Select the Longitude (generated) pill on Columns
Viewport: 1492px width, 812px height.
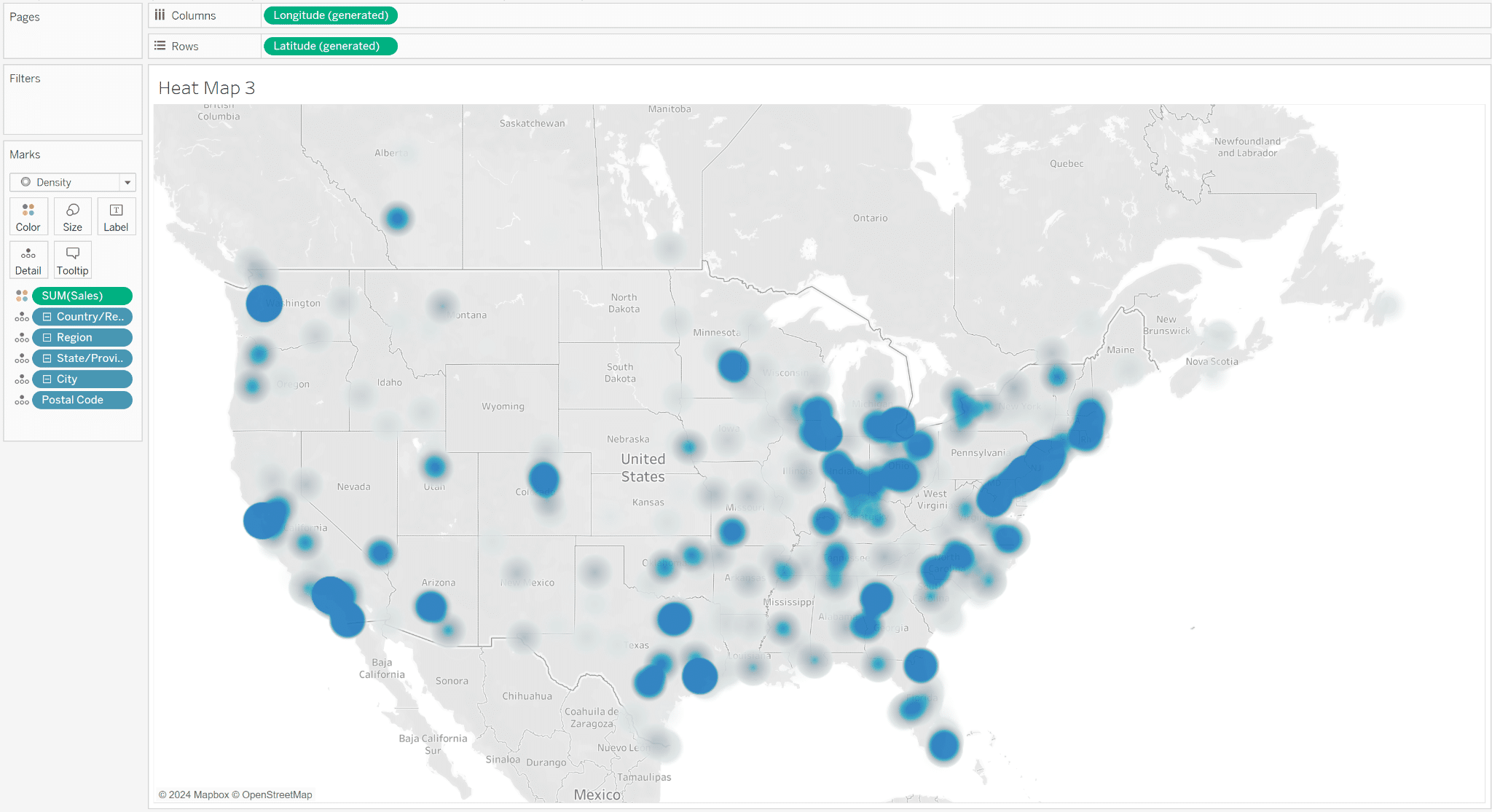[330, 15]
